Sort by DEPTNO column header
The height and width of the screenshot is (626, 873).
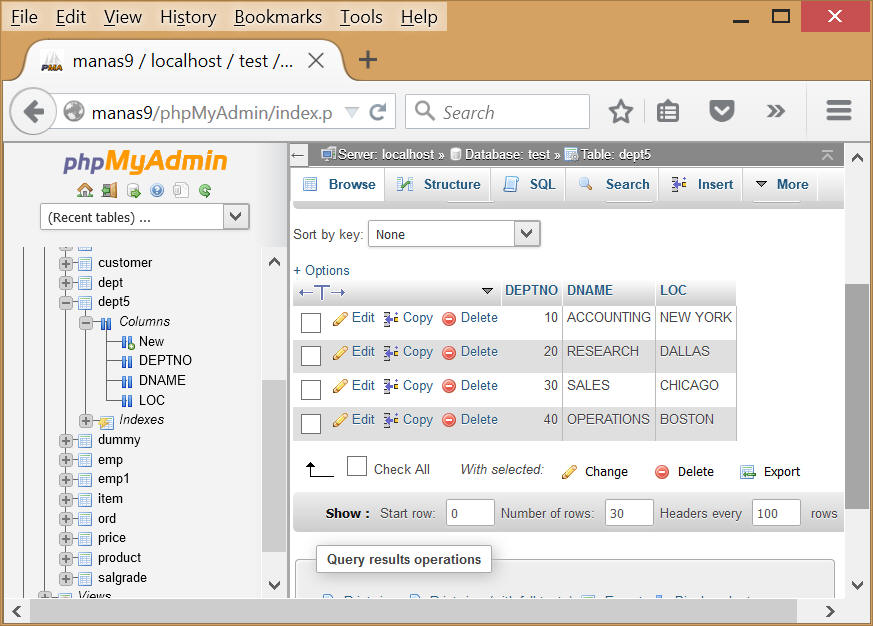(531, 291)
